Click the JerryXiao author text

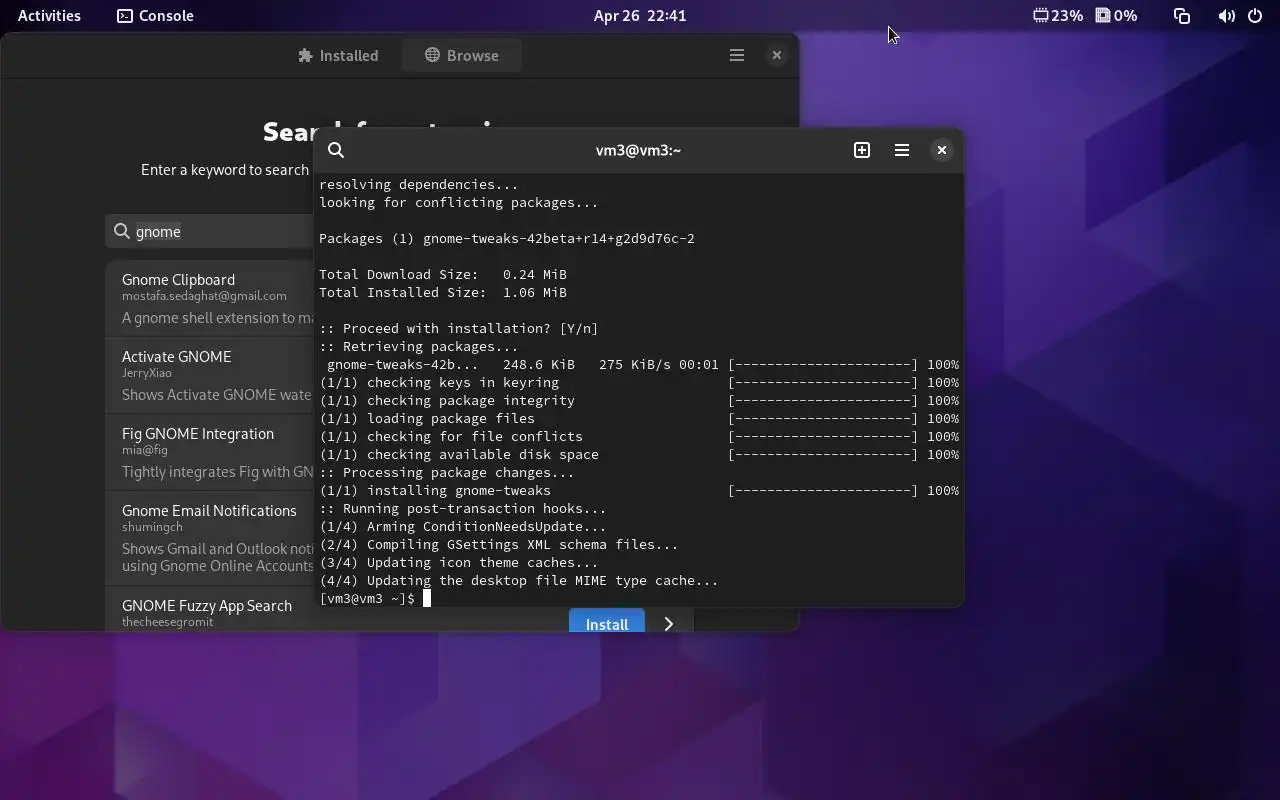147,373
